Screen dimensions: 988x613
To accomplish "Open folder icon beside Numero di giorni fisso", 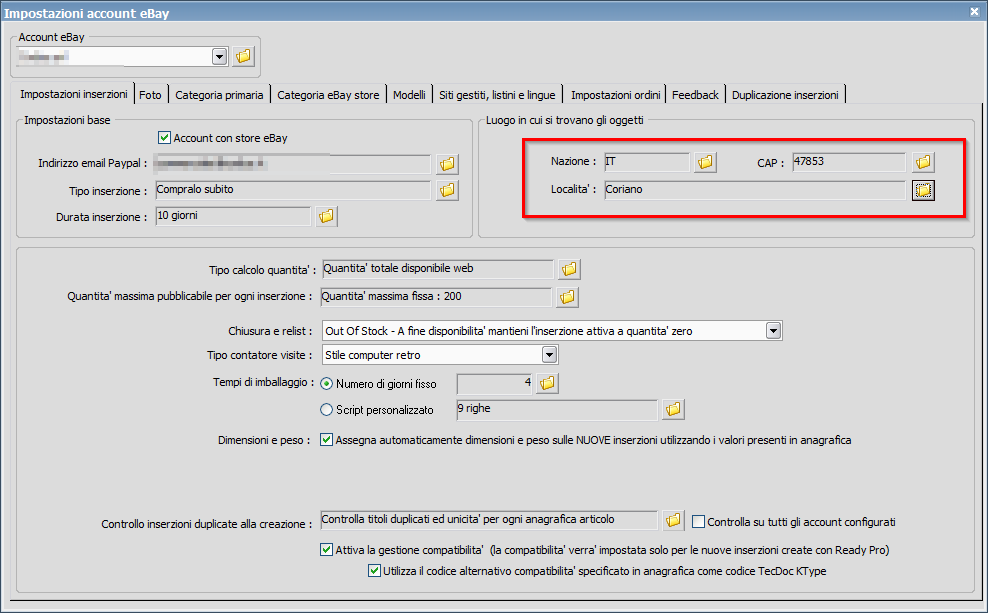I will click(547, 383).
